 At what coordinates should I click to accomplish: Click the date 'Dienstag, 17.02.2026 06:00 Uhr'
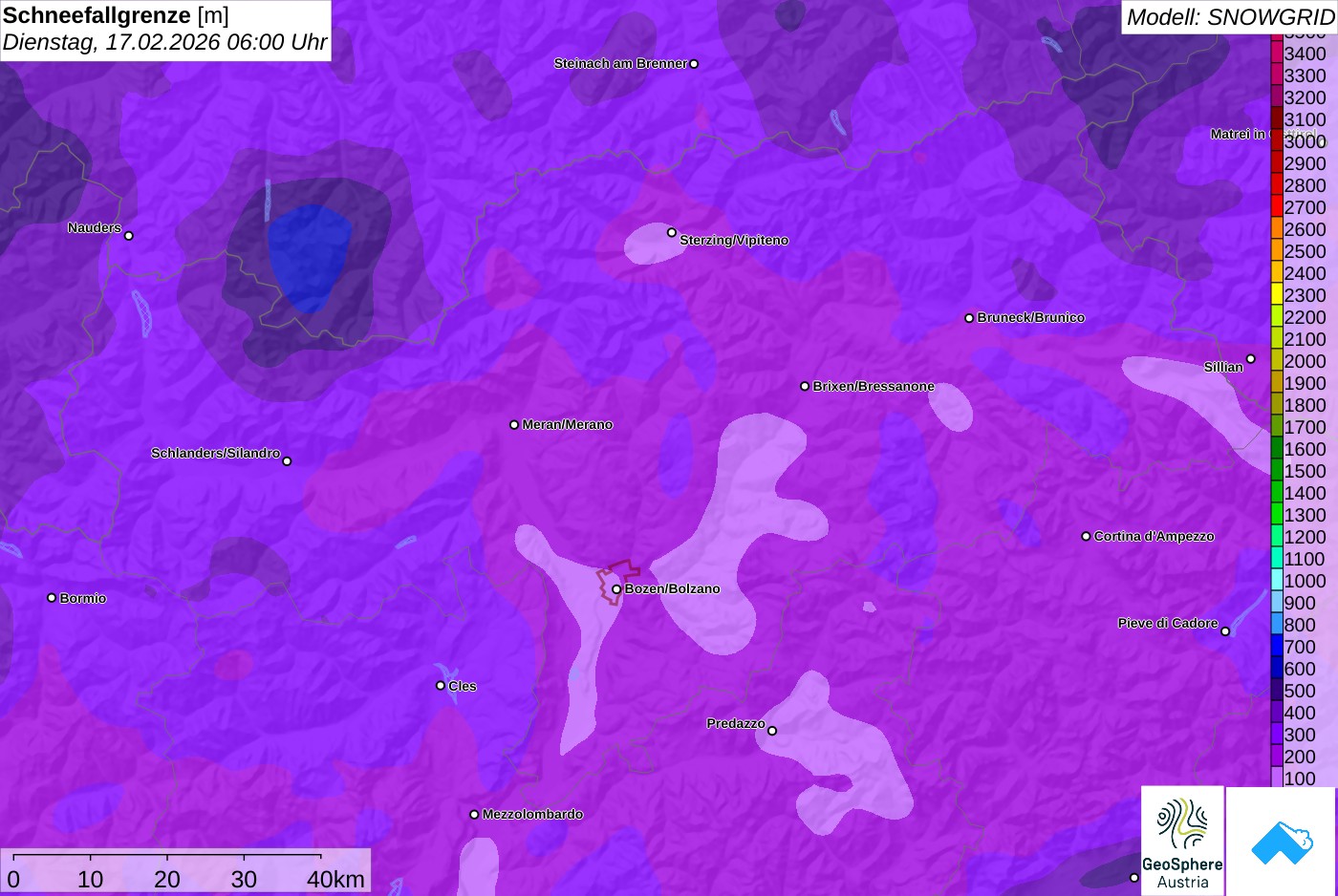pos(165,43)
